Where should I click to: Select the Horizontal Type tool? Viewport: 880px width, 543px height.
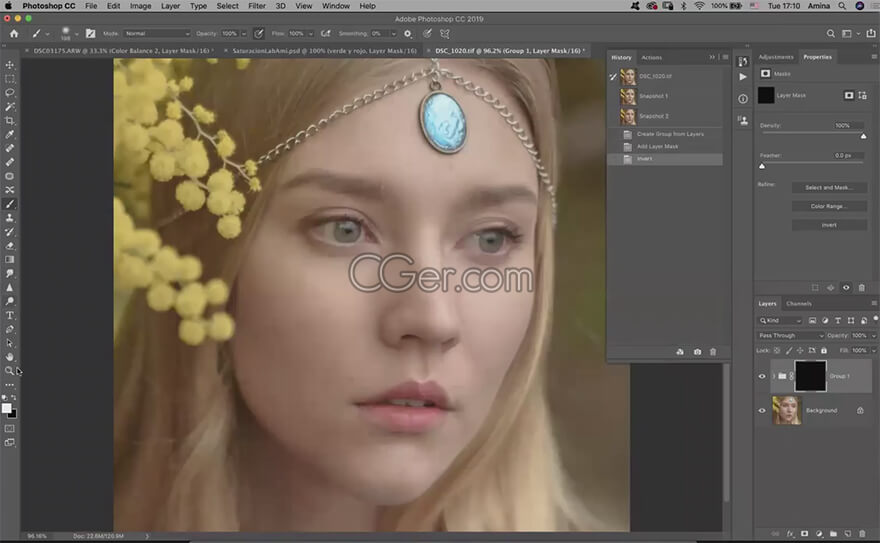click(x=10, y=315)
